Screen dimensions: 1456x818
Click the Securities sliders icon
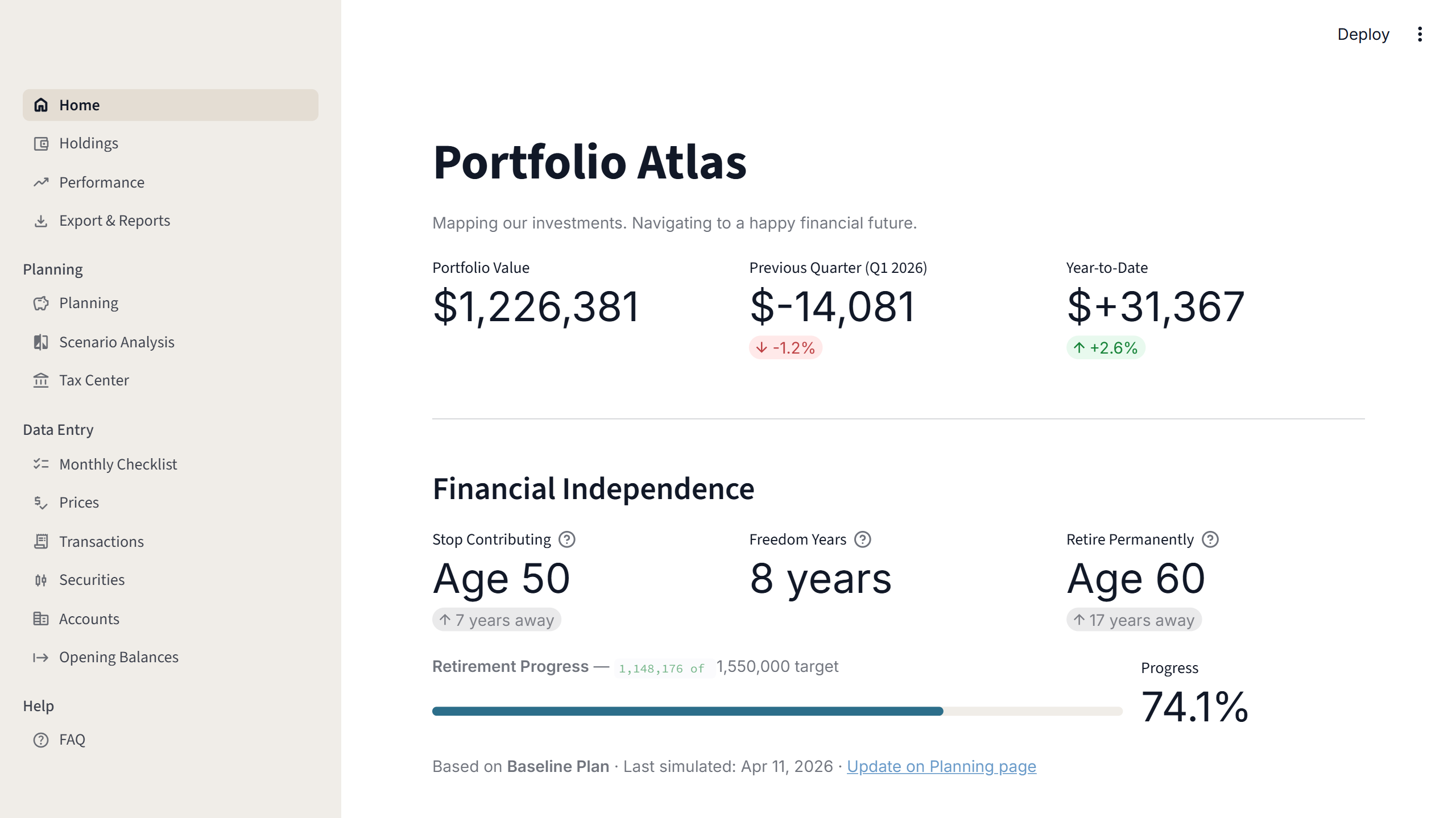[x=40, y=580]
